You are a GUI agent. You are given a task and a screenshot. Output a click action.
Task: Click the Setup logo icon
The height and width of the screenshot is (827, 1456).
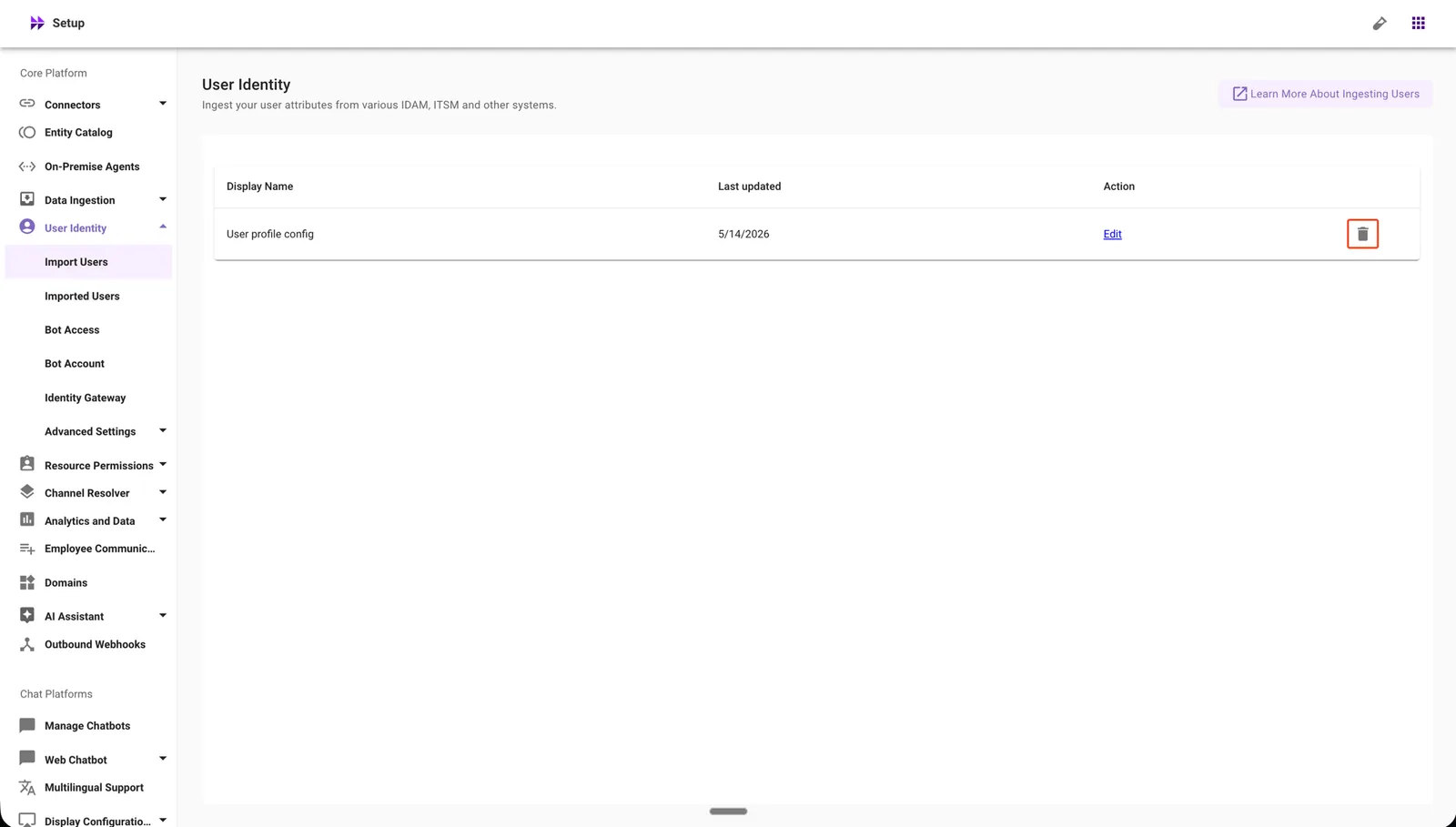click(x=36, y=23)
